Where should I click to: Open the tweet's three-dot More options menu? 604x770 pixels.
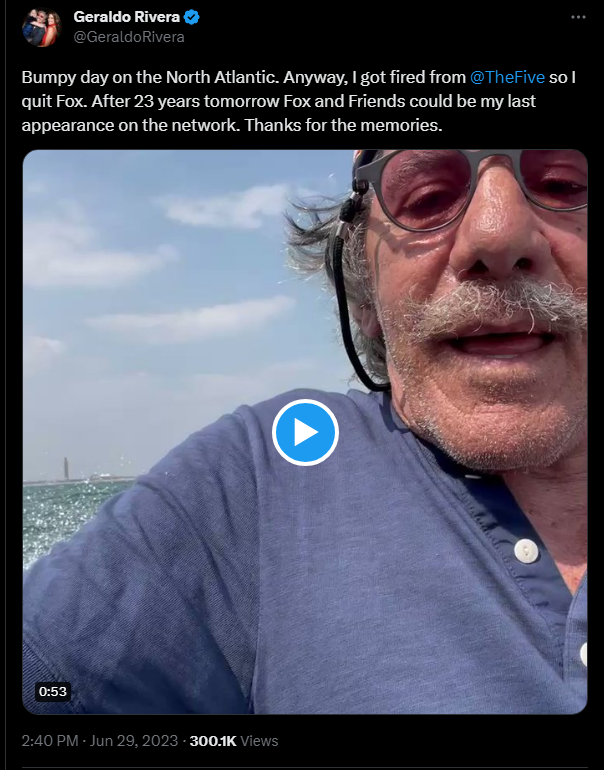[578, 17]
